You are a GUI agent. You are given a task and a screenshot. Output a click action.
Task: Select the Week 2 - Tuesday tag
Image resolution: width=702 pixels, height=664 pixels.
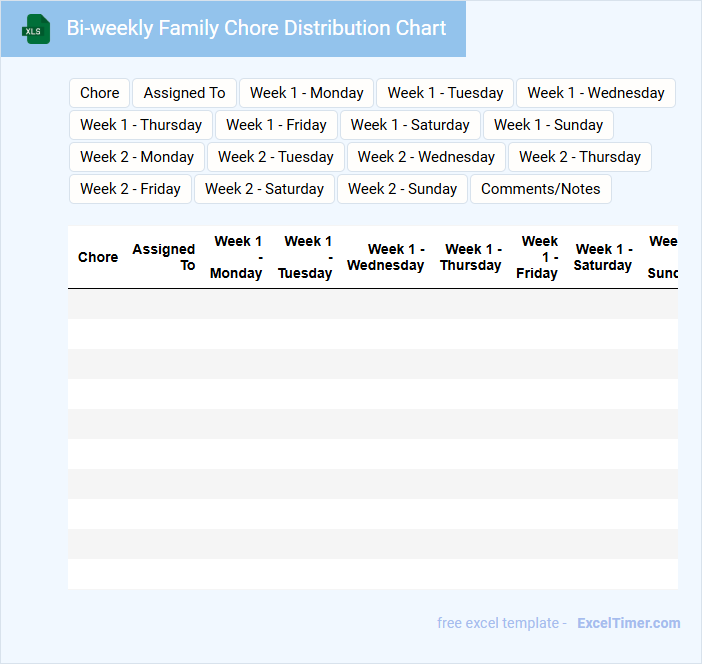point(276,157)
